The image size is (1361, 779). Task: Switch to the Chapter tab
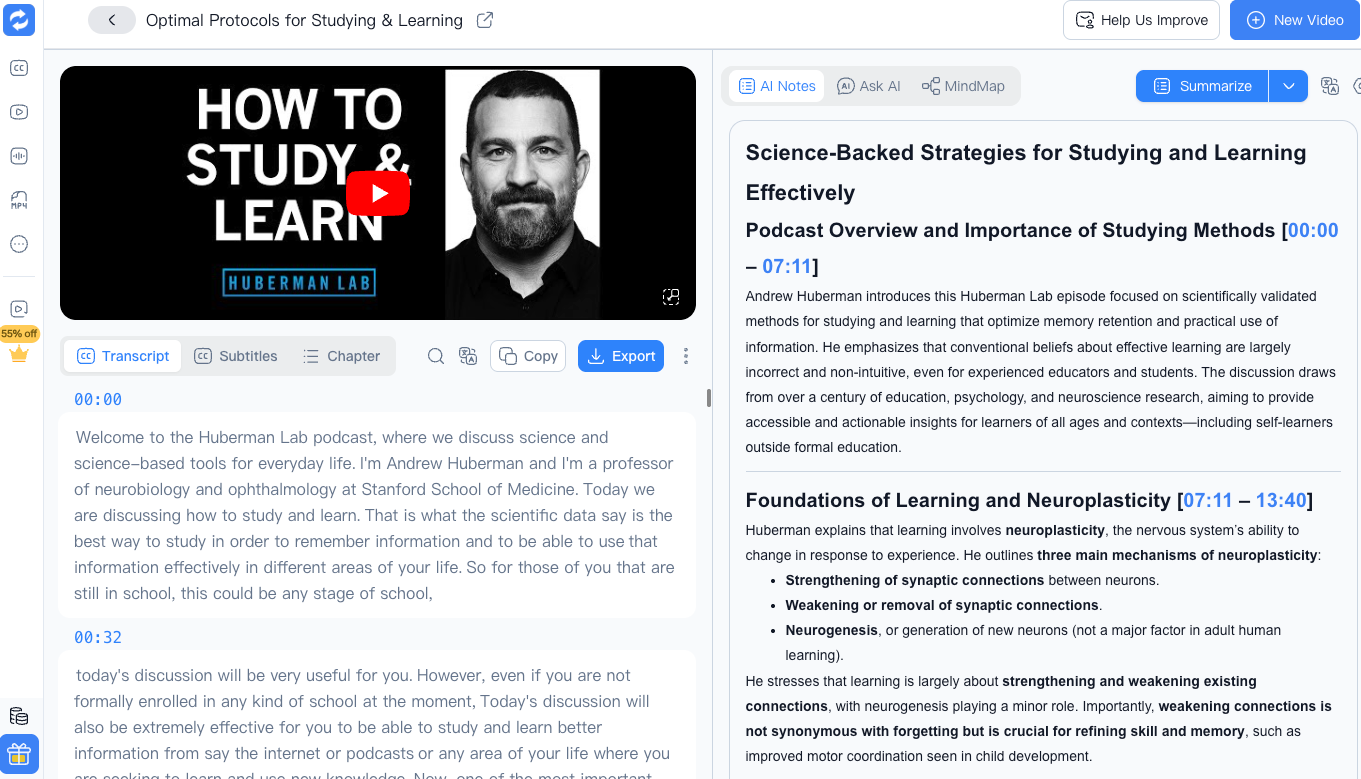click(342, 356)
